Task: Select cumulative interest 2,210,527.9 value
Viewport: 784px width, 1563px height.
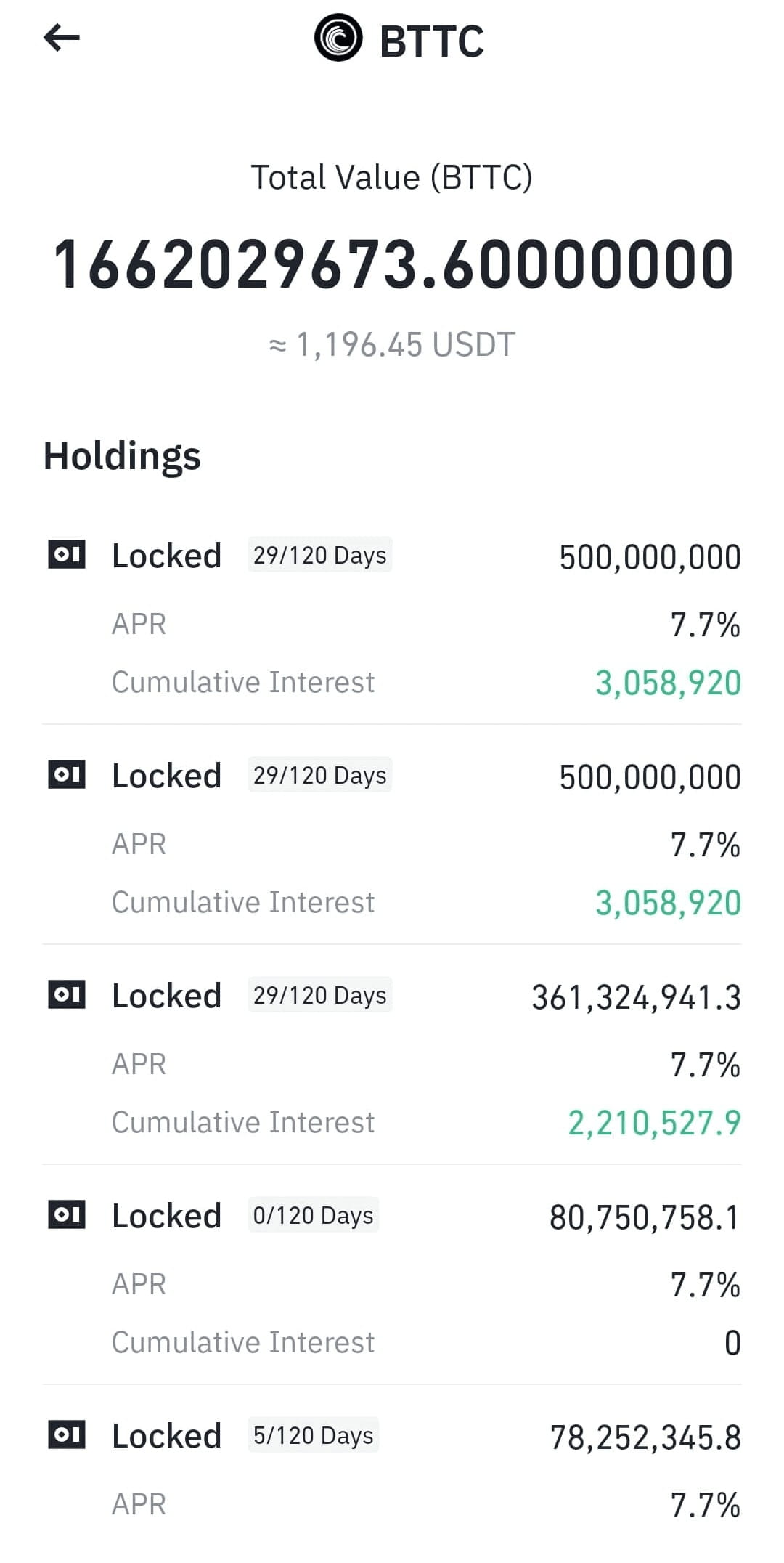Action: pyautogui.click(x=654, y=1123)
